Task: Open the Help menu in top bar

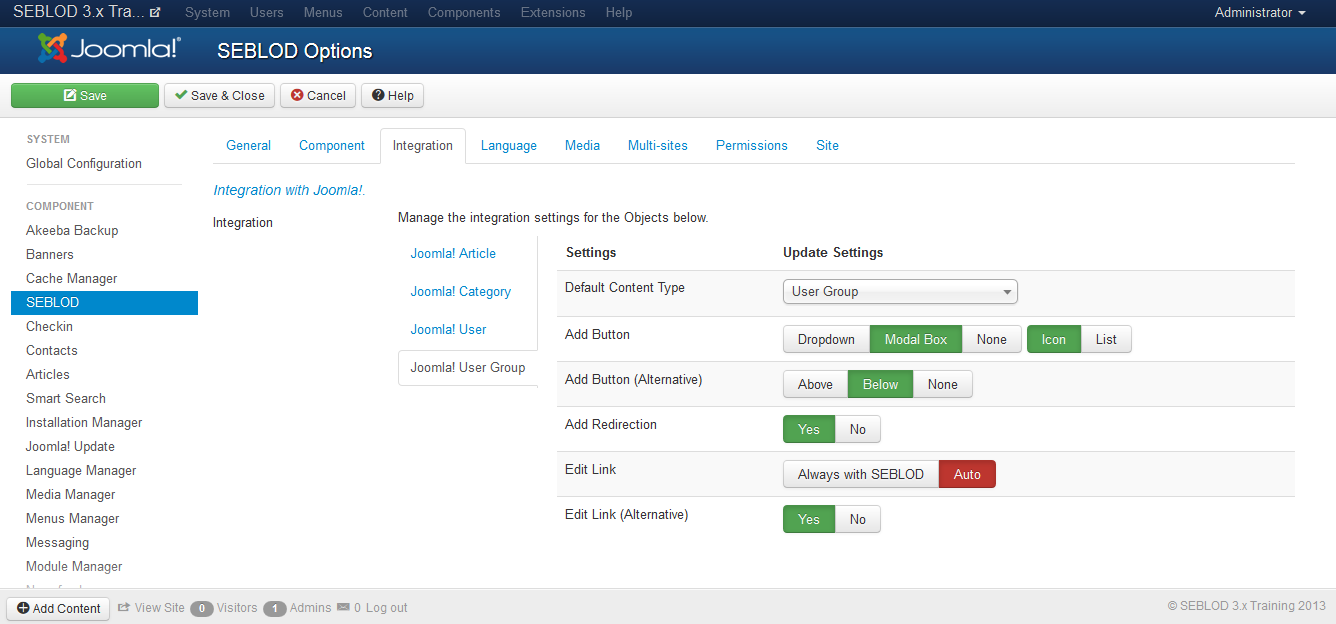Action: [x=619, y=13]
